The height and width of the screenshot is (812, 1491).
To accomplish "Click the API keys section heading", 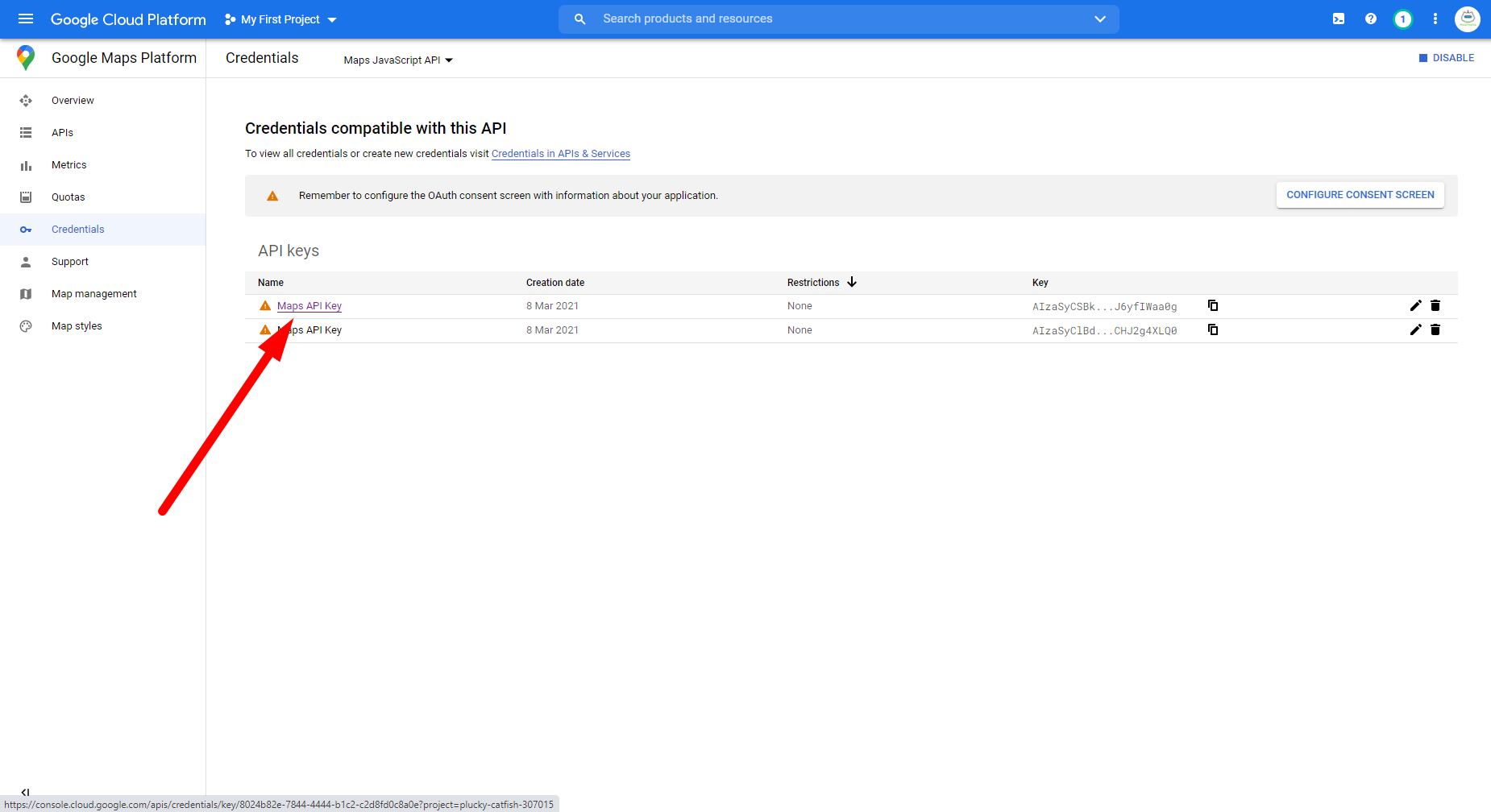I will pos(289,251).
